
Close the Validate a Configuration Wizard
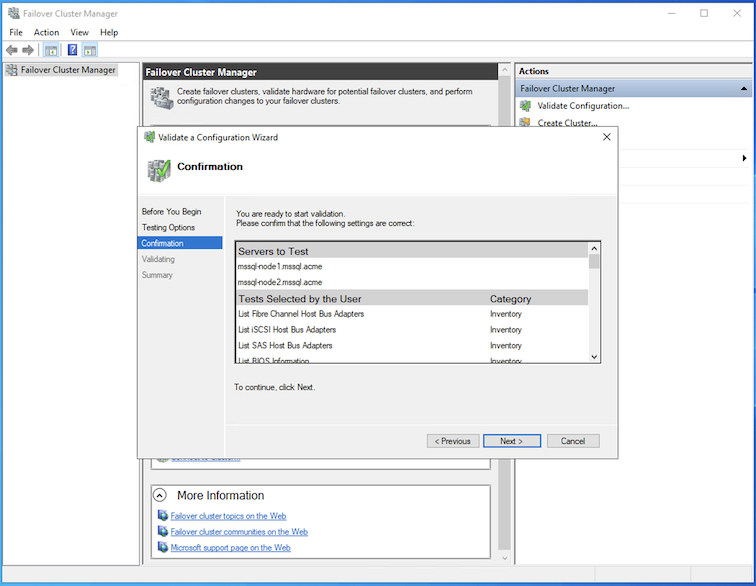coord(607,137)
